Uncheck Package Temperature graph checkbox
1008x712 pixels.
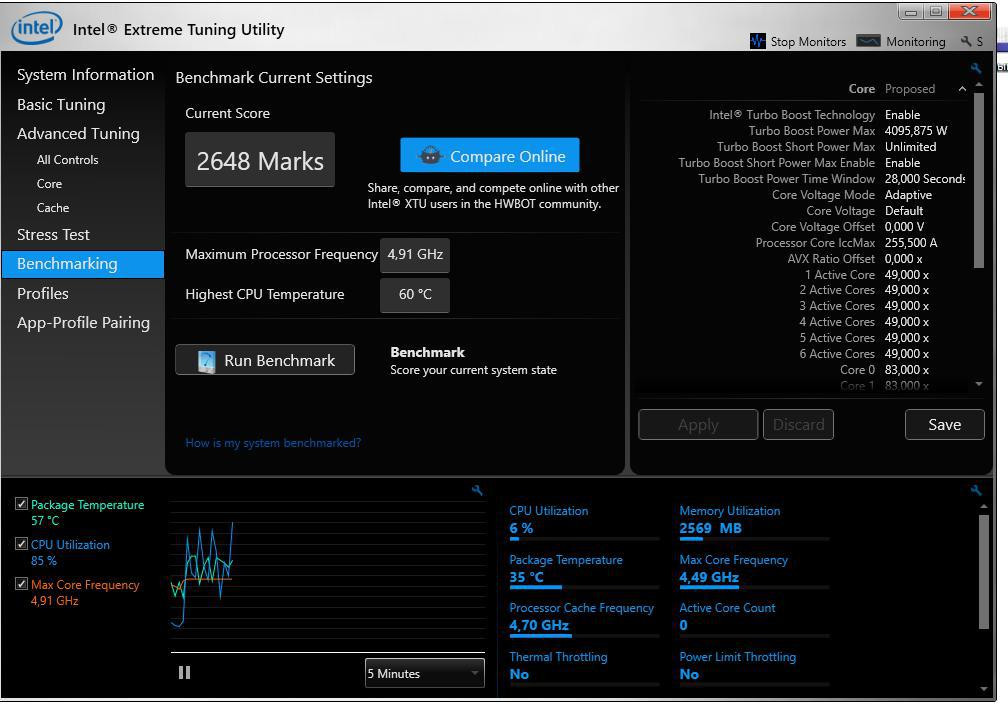(21, 504)
